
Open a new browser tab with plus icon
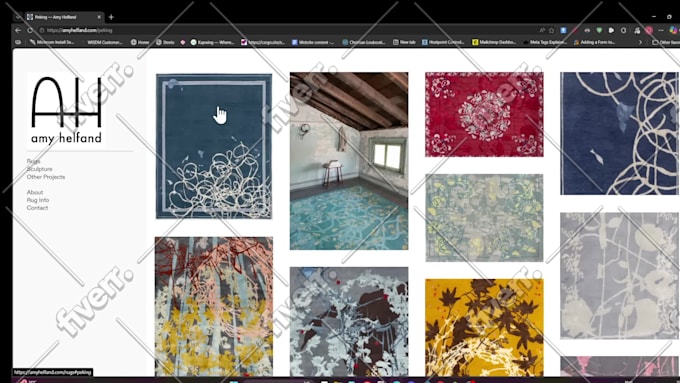point(111,17)
